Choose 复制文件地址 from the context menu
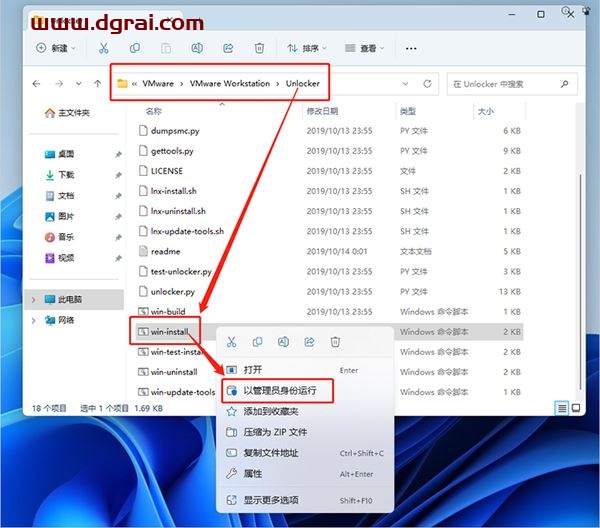 pos(305,453)
